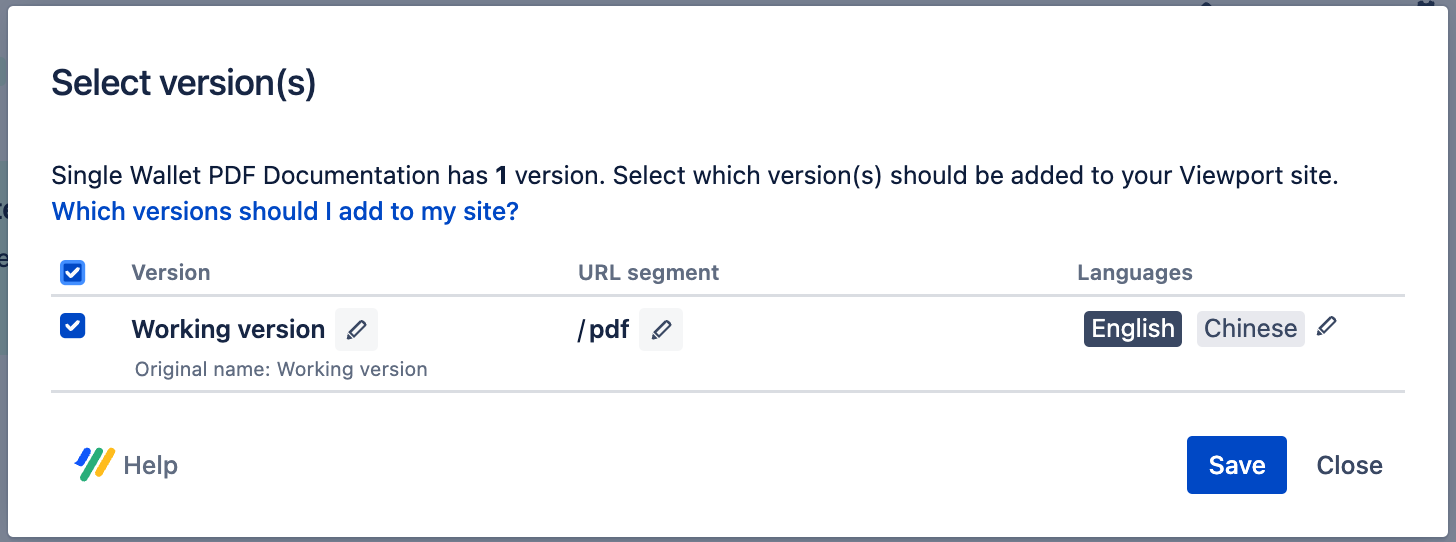
Task: Close the Select version(s) dialog
Action: click(1349, 465)
